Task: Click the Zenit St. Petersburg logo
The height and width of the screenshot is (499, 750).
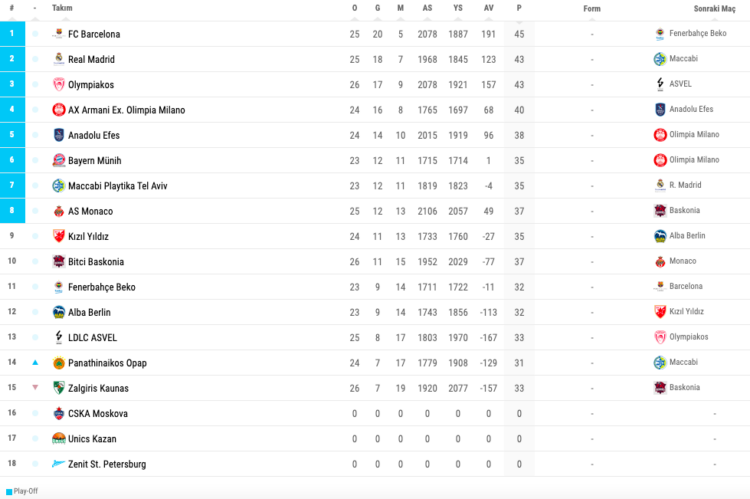Action: tap(59, 464)
